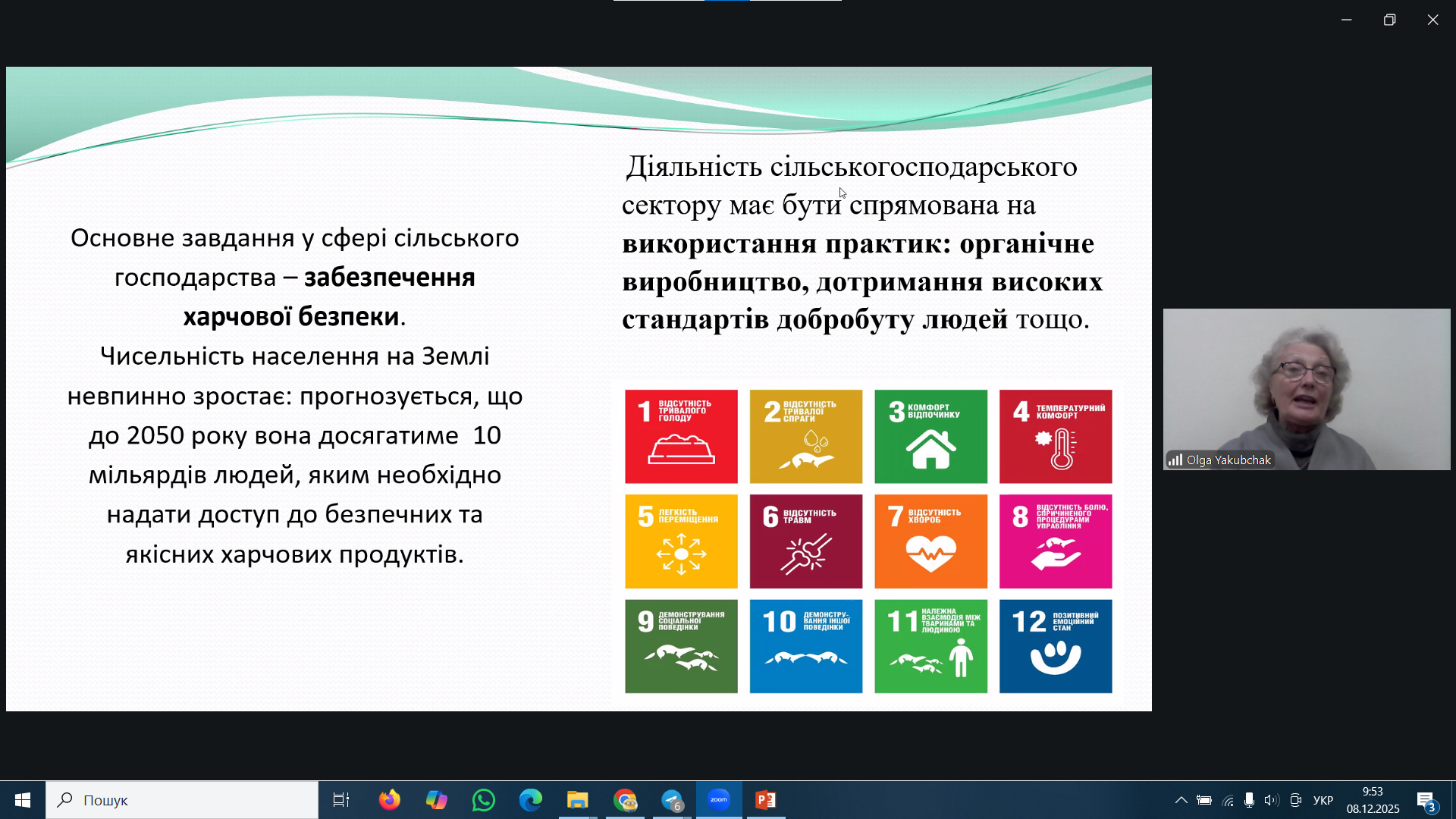Open the Copilot app icon
The image size is (1456, 819).
436,800
